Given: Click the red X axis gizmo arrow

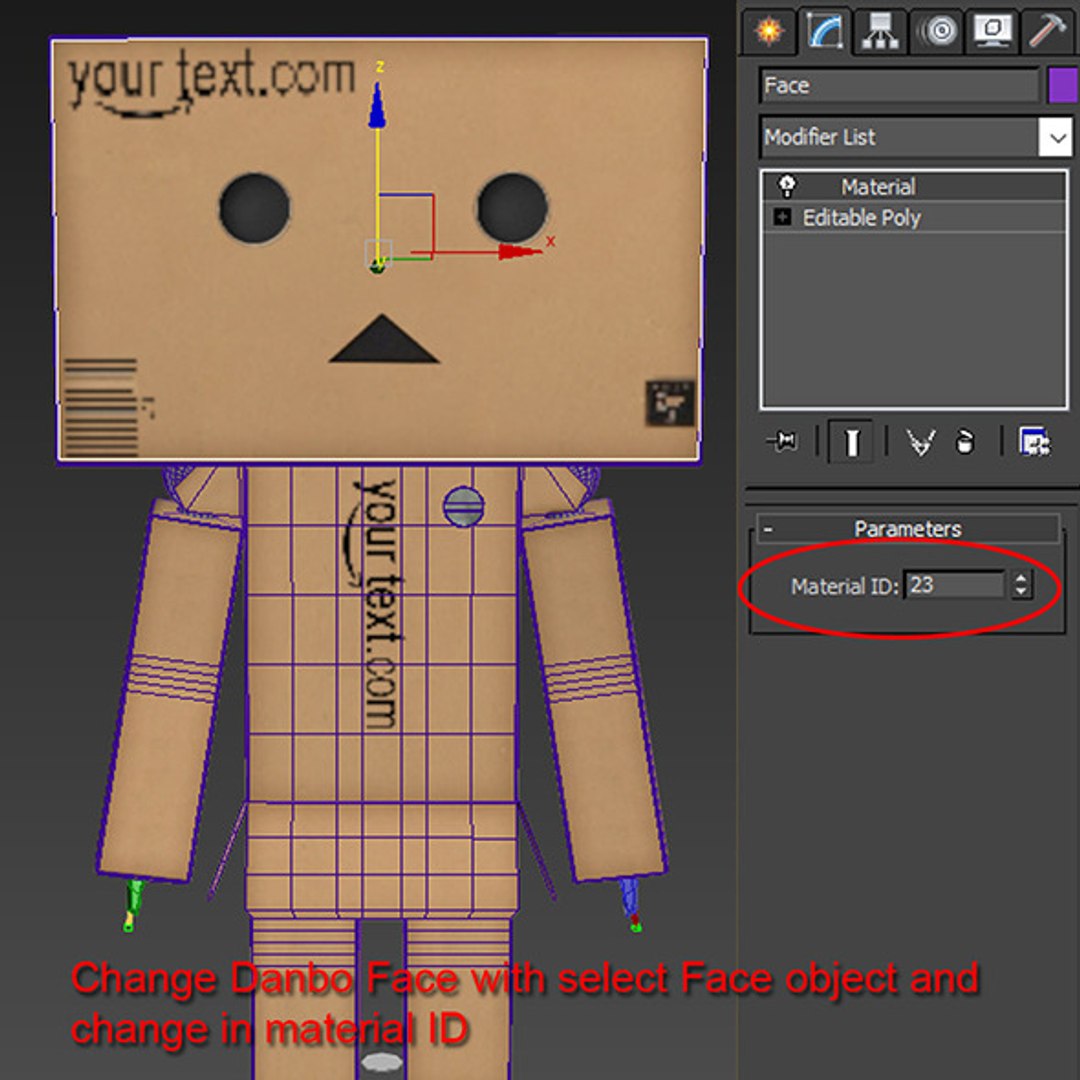Looking at the screenshot, I should (x=520, y=251).
